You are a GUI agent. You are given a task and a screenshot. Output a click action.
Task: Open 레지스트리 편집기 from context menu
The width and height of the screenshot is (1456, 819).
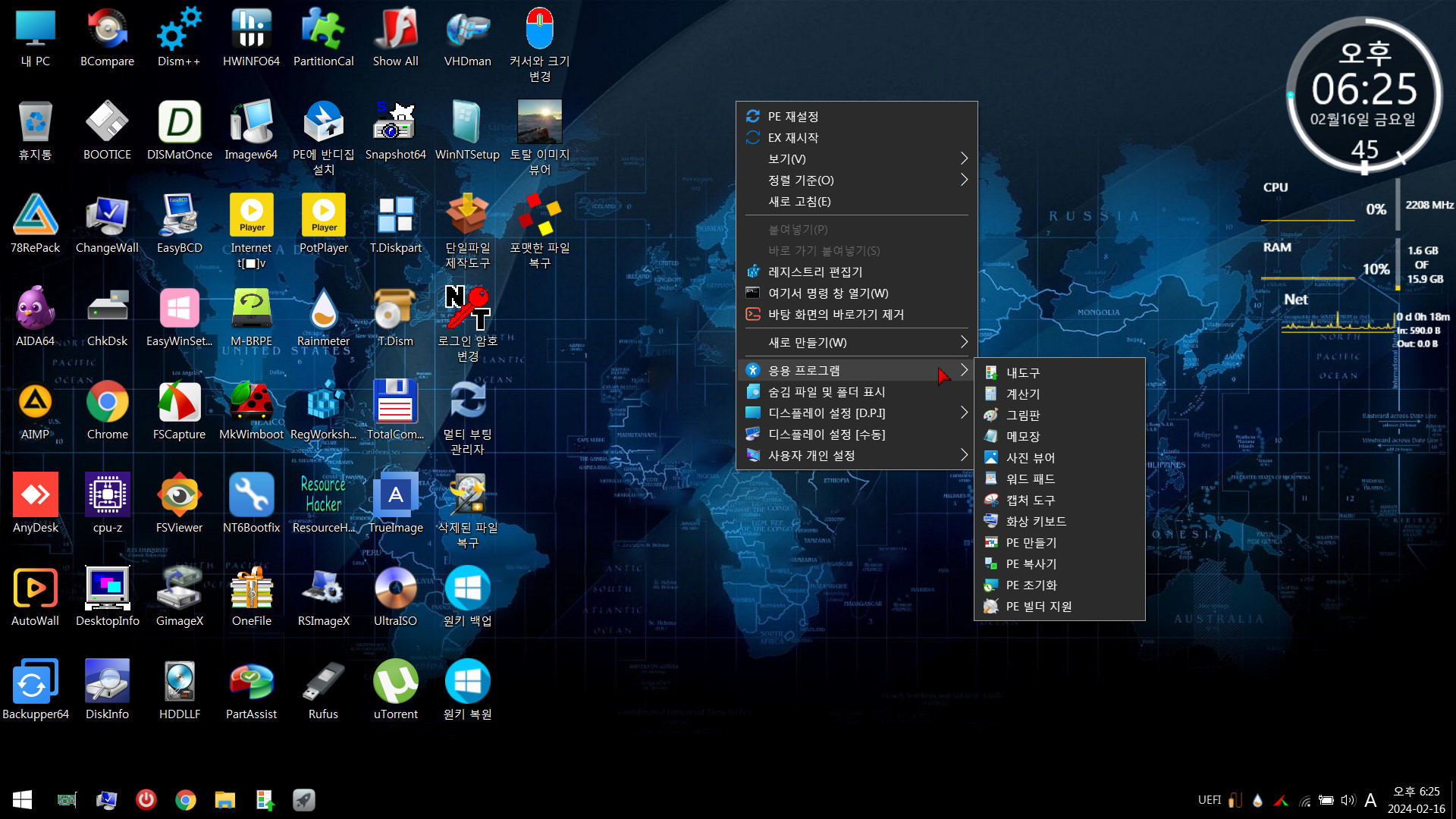[x=856, y=272]
